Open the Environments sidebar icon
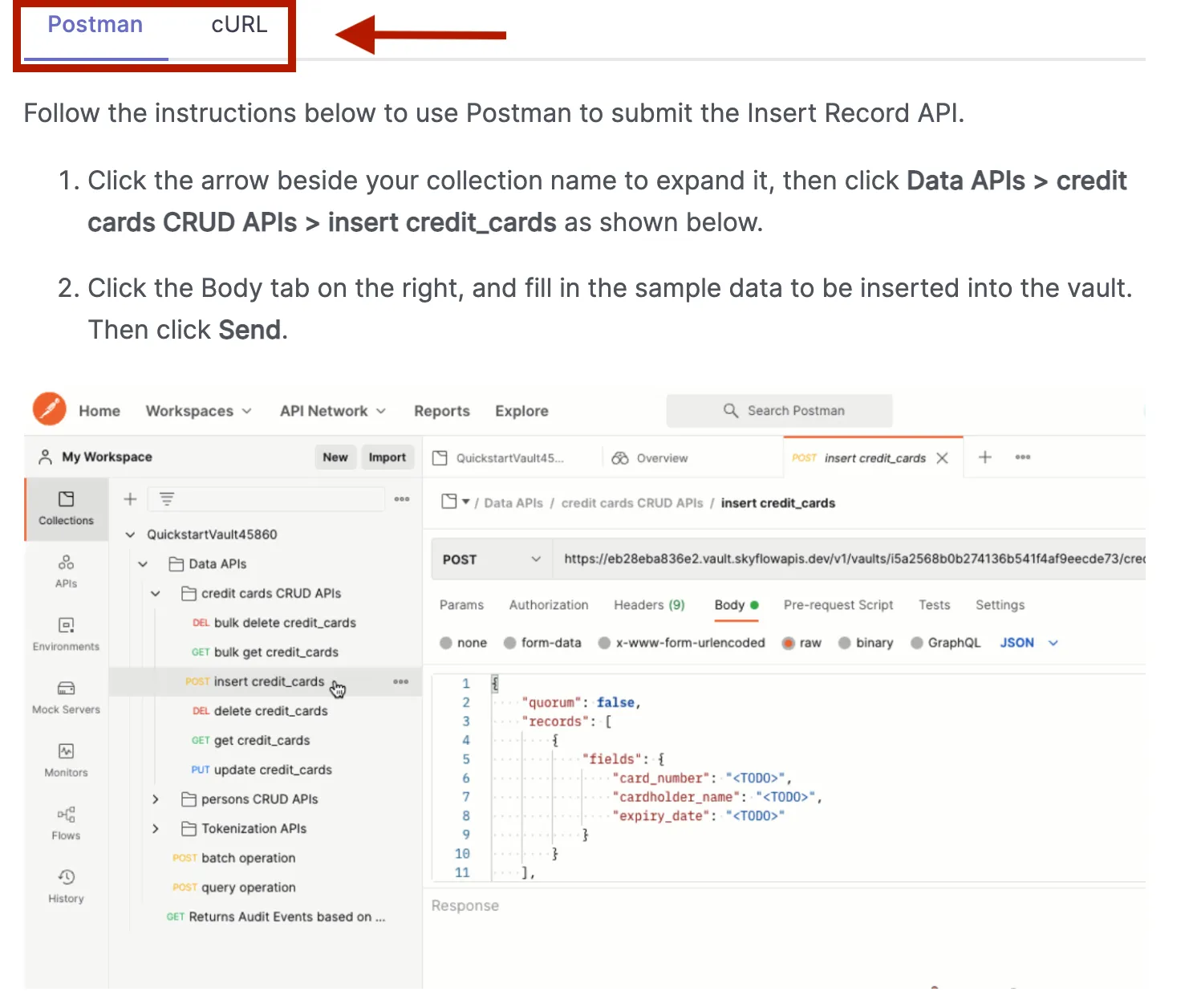Image resolution: width=1197 pixels, height=1008 pixels. pyautogui.click(x=66, y=633)
